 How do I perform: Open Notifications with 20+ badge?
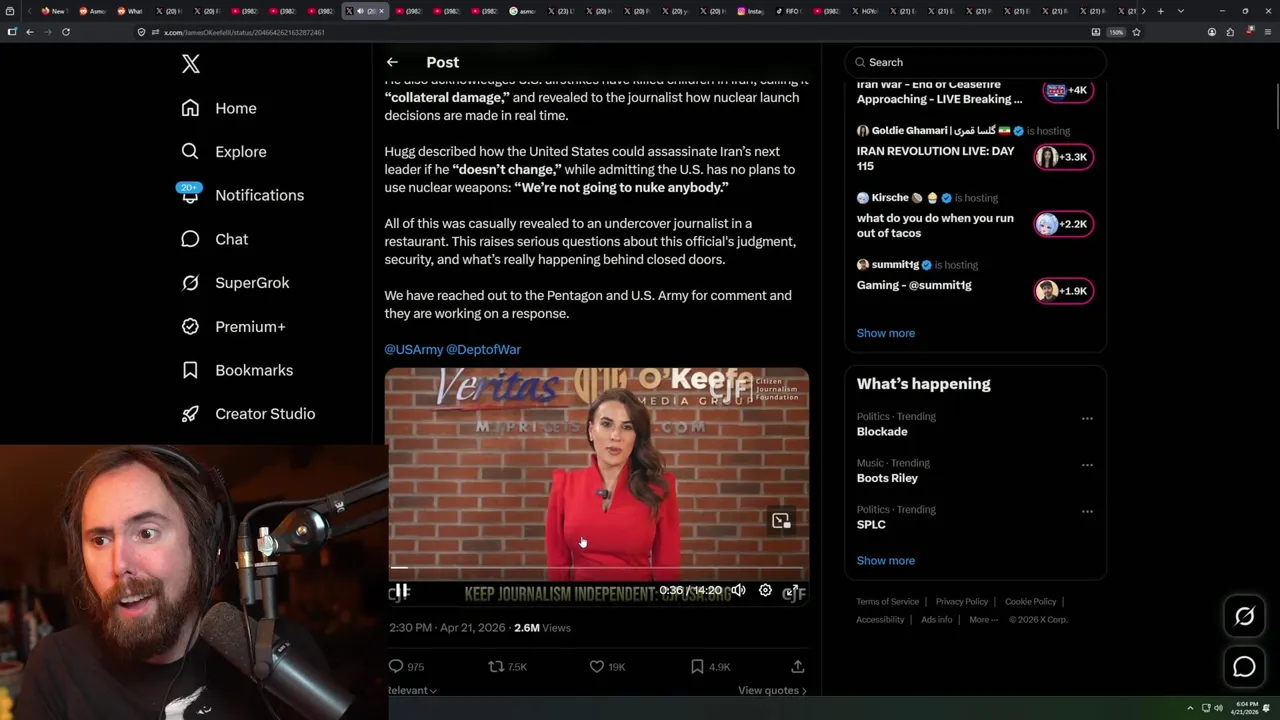click(242, 195)
